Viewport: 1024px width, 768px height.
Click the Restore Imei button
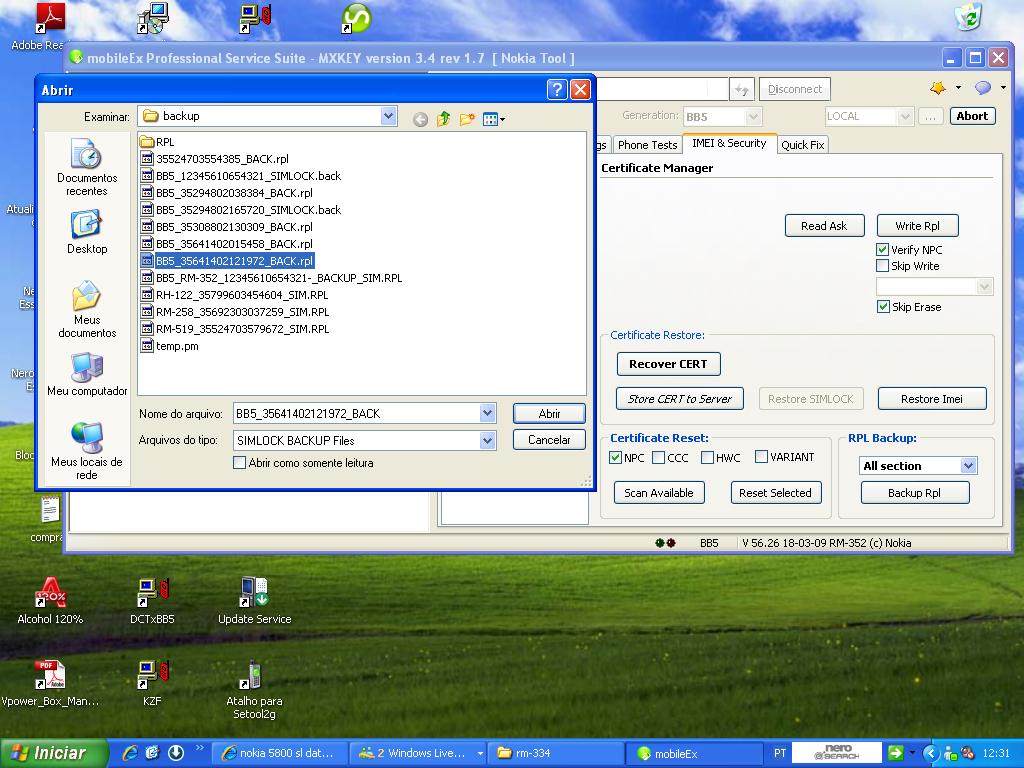tap(932, 398)
